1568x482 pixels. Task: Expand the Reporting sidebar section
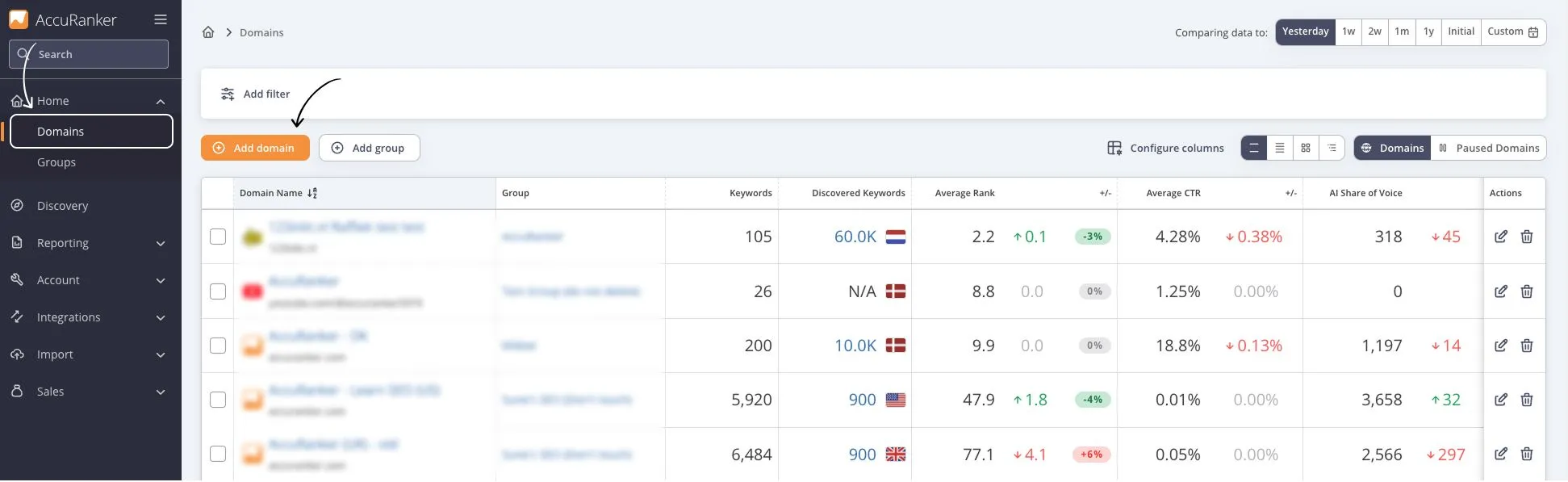point(160,243)
